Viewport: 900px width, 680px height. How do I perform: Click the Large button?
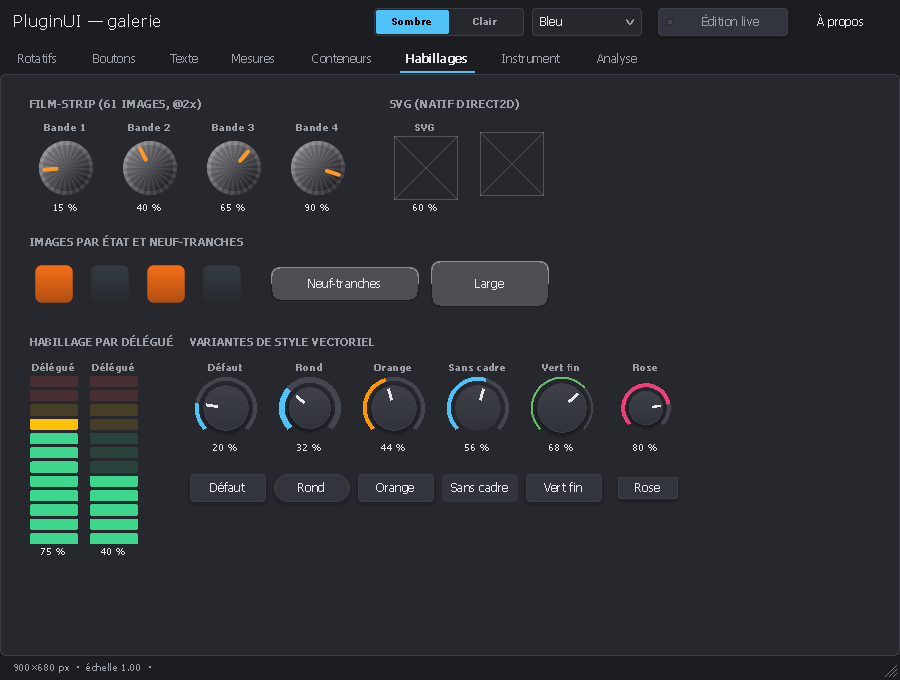490,283
